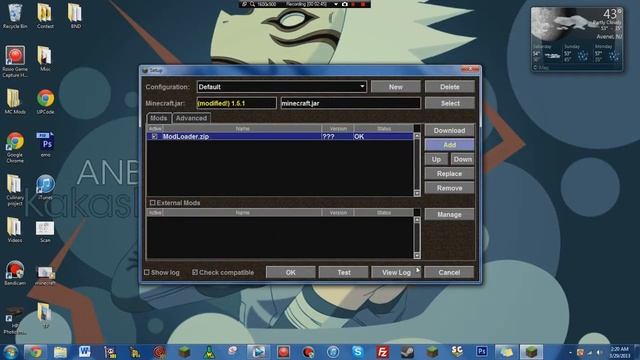The image size is (640, 360).
Task: Open the Scan file on the desktop
Action: (x=45, y=231)
